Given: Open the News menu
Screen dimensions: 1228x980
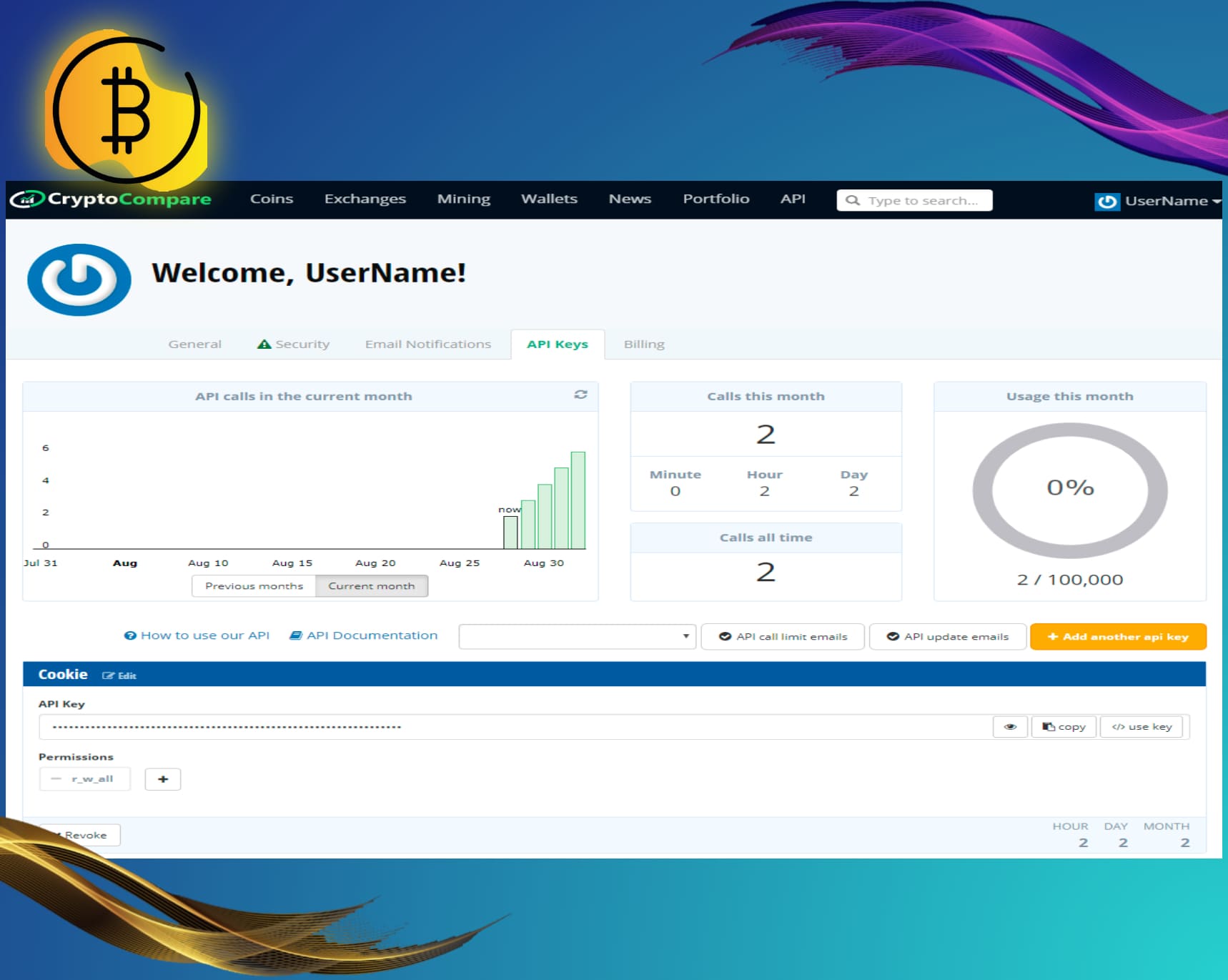Looking at the screenshot, I should (x=630, y=199).
